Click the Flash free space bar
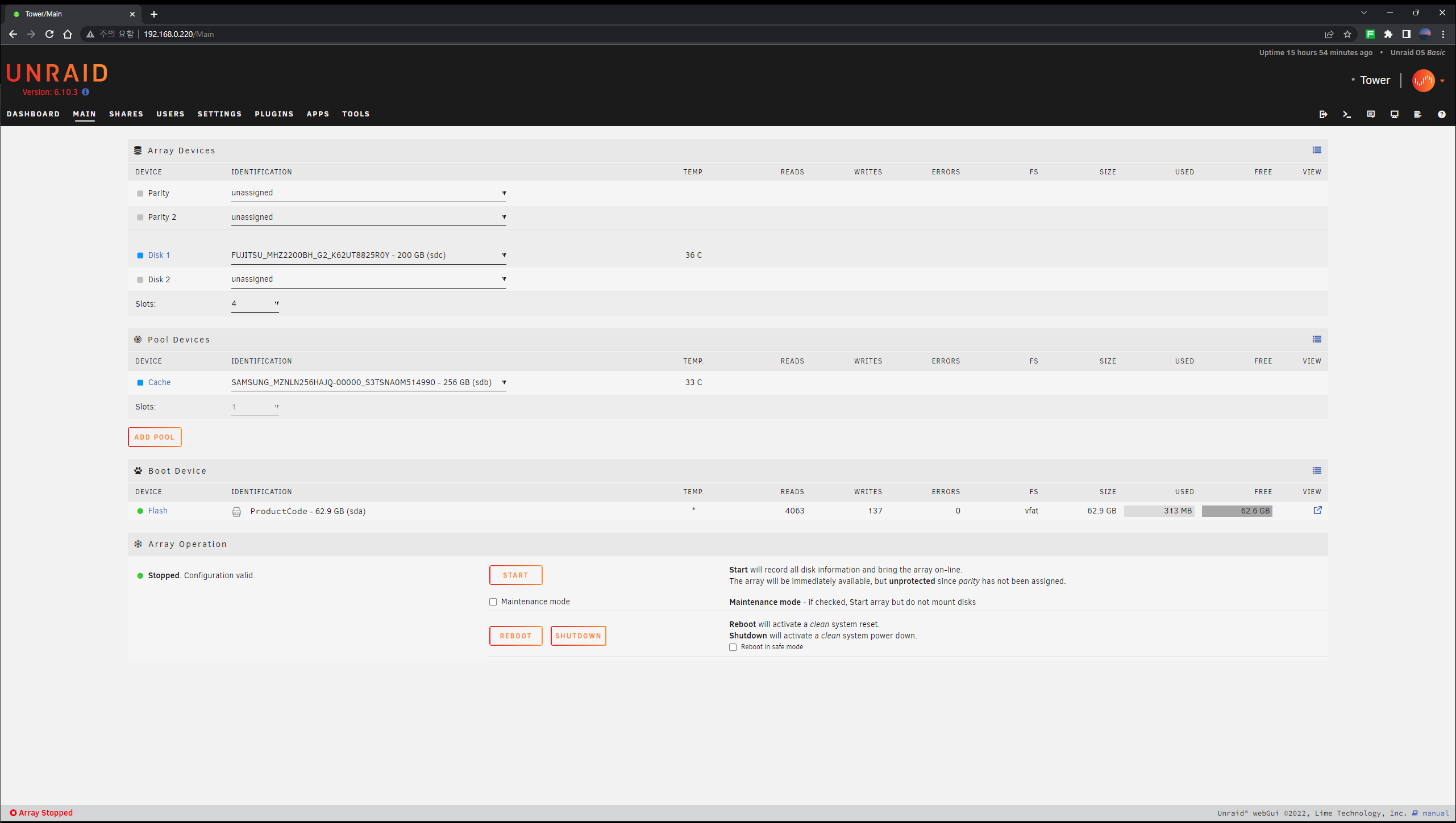 tap(1237, 511)
